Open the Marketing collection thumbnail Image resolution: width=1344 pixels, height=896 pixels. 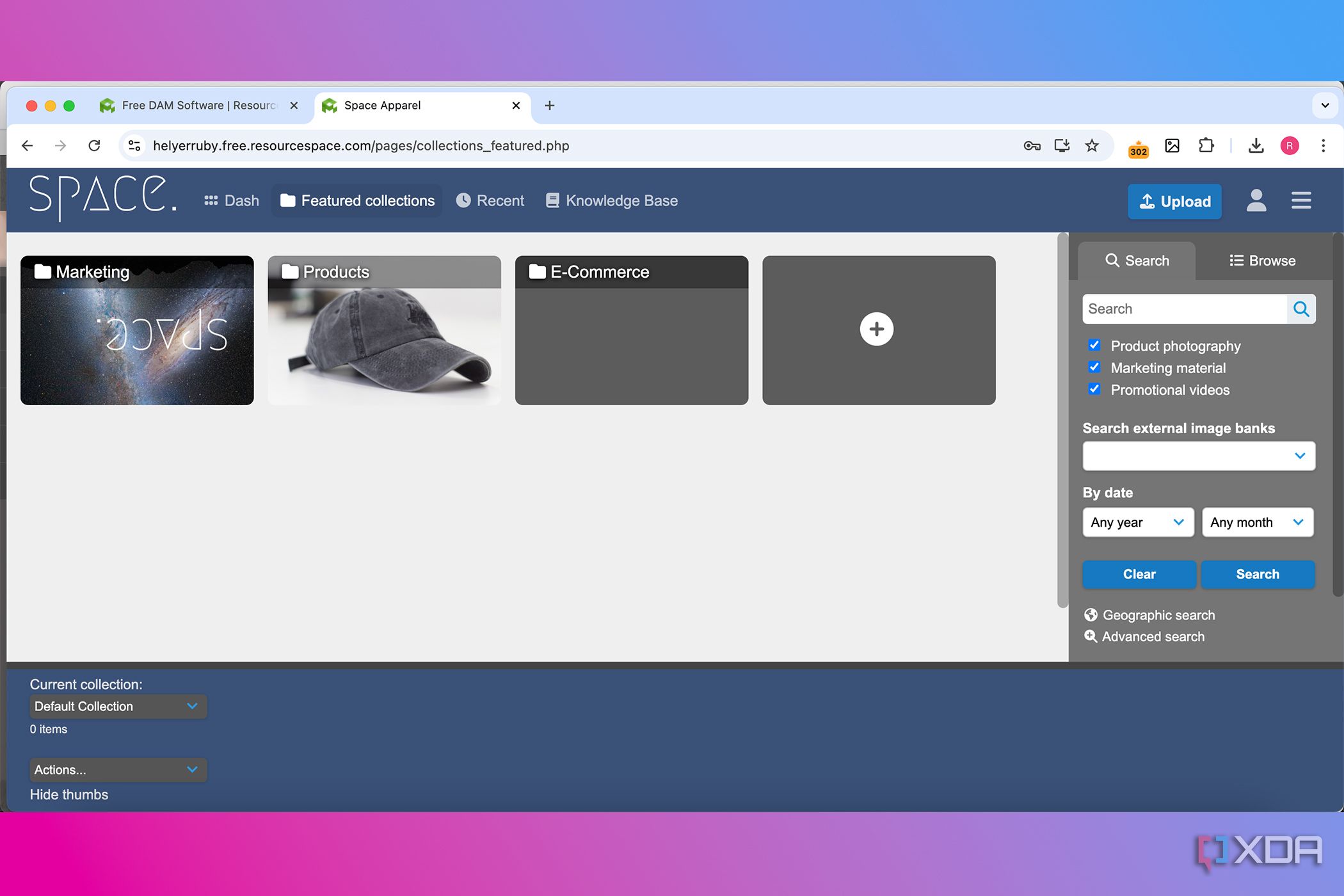(137, 330)
